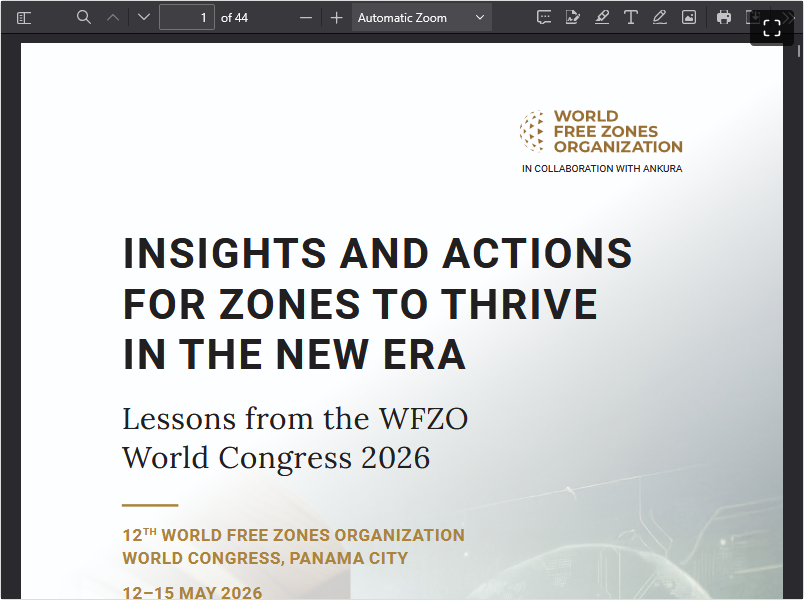Image resolution: width=804 pixels, height=600 pixels.
Task: Click the 'FOR ZONES TO THRIVE' heading line
Action: point(360,304)
